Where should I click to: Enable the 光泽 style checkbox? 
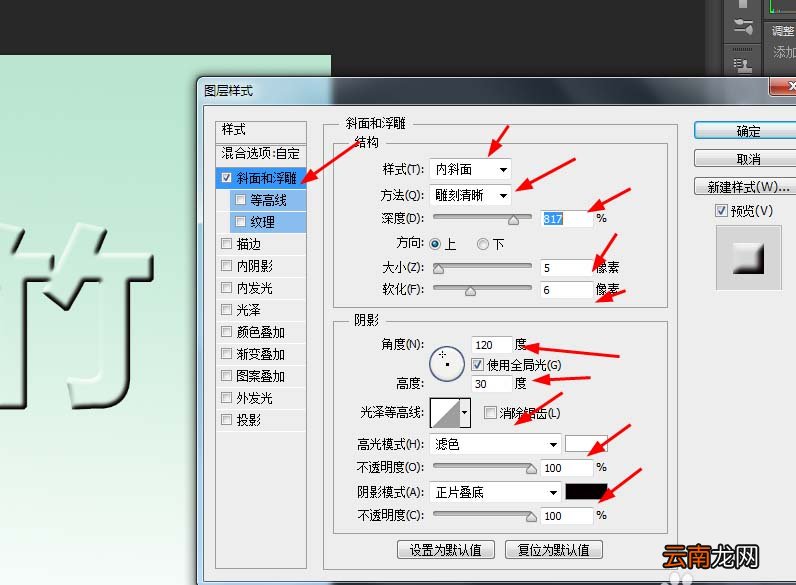(x=226, y=310)
